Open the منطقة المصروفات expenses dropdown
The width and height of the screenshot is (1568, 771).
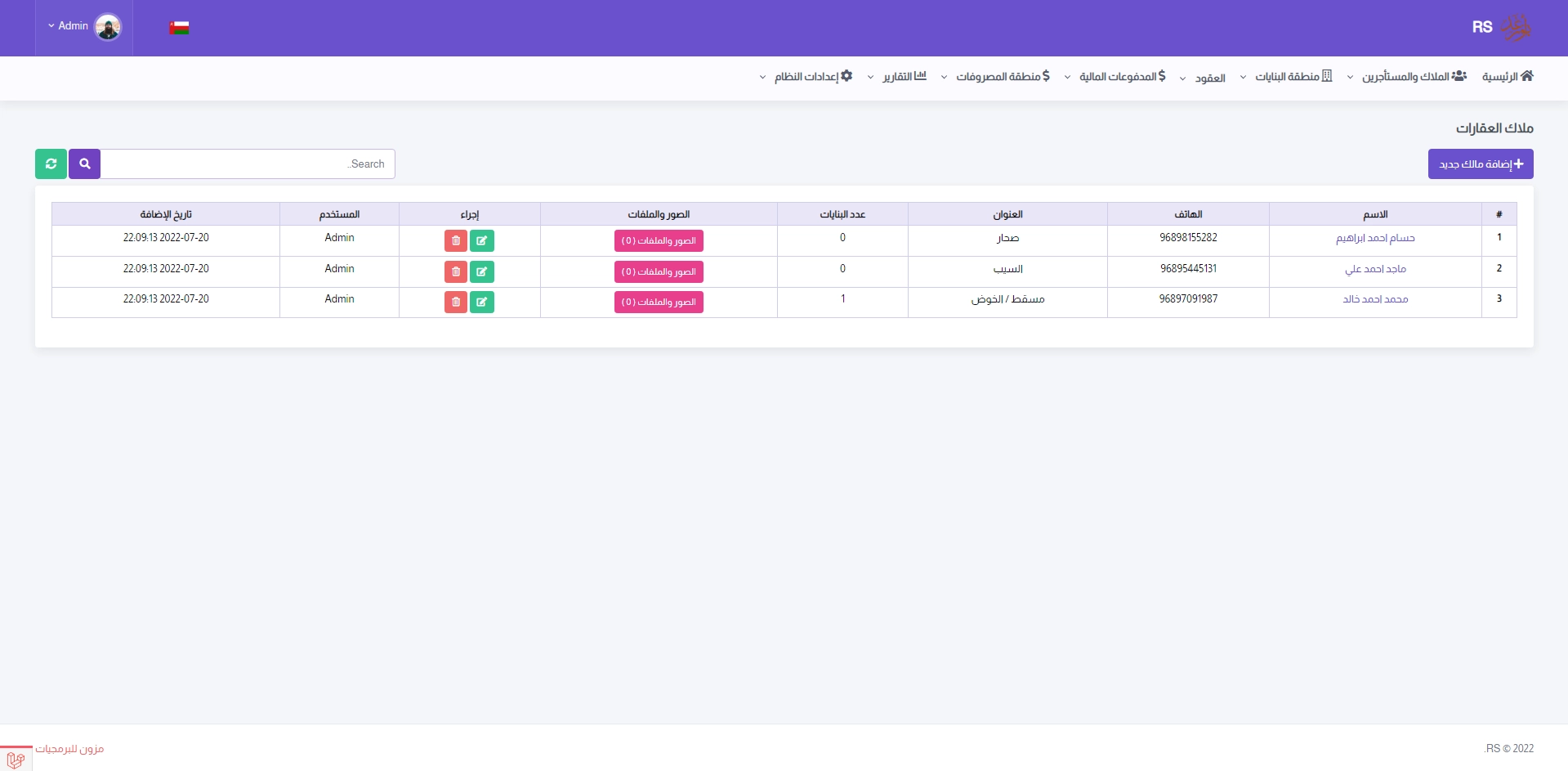tap(995, 76)
